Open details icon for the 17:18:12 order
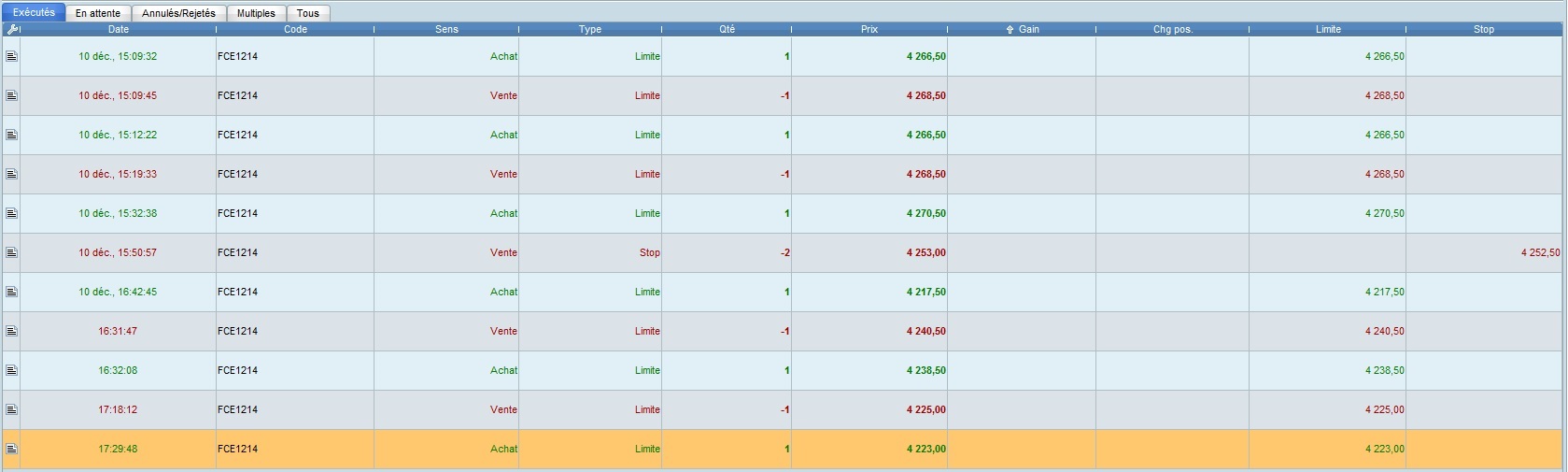This screenshot has width=1568, height=472. [x=11, y=409]
